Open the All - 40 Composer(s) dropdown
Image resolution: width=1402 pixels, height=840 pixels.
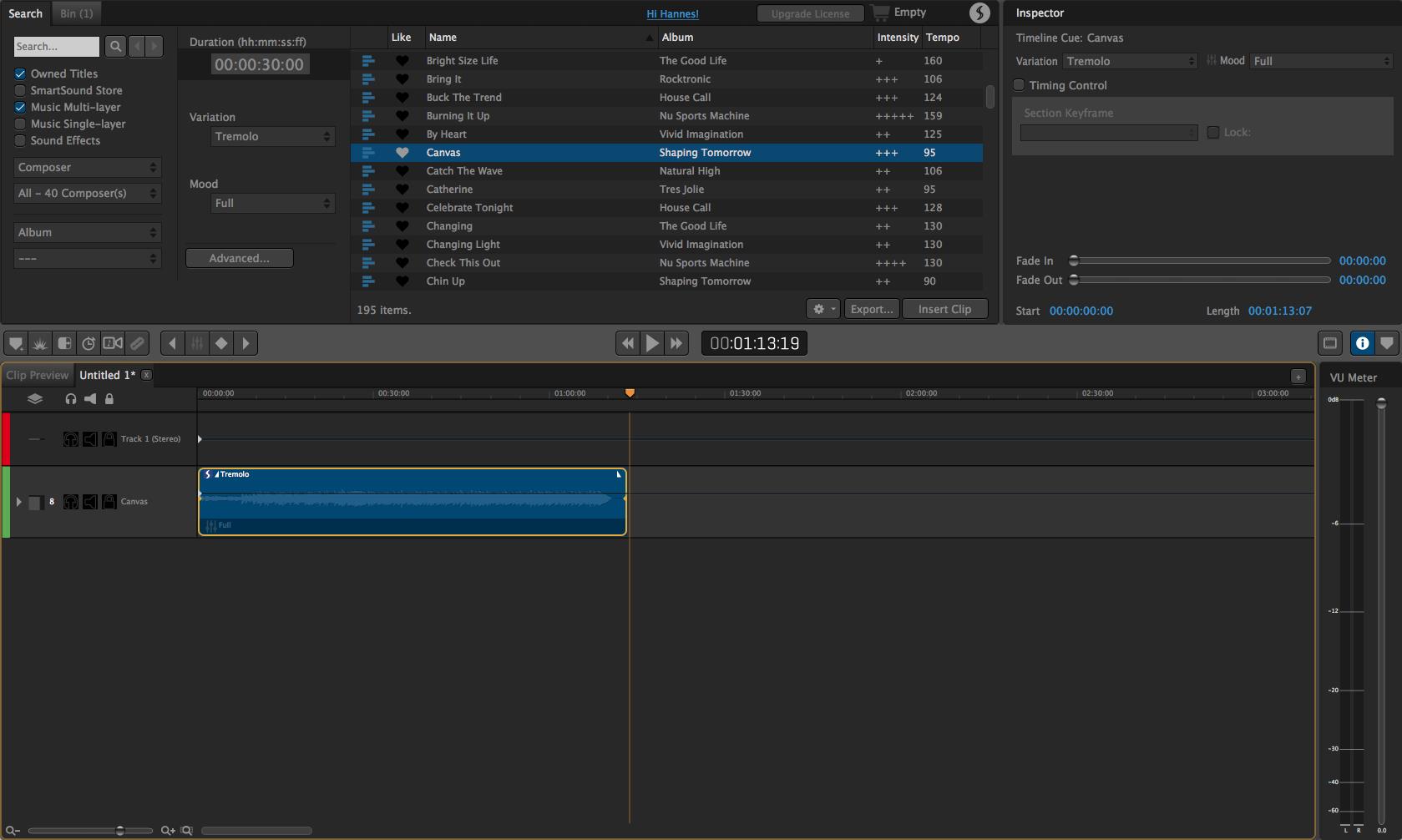(87, 193)
